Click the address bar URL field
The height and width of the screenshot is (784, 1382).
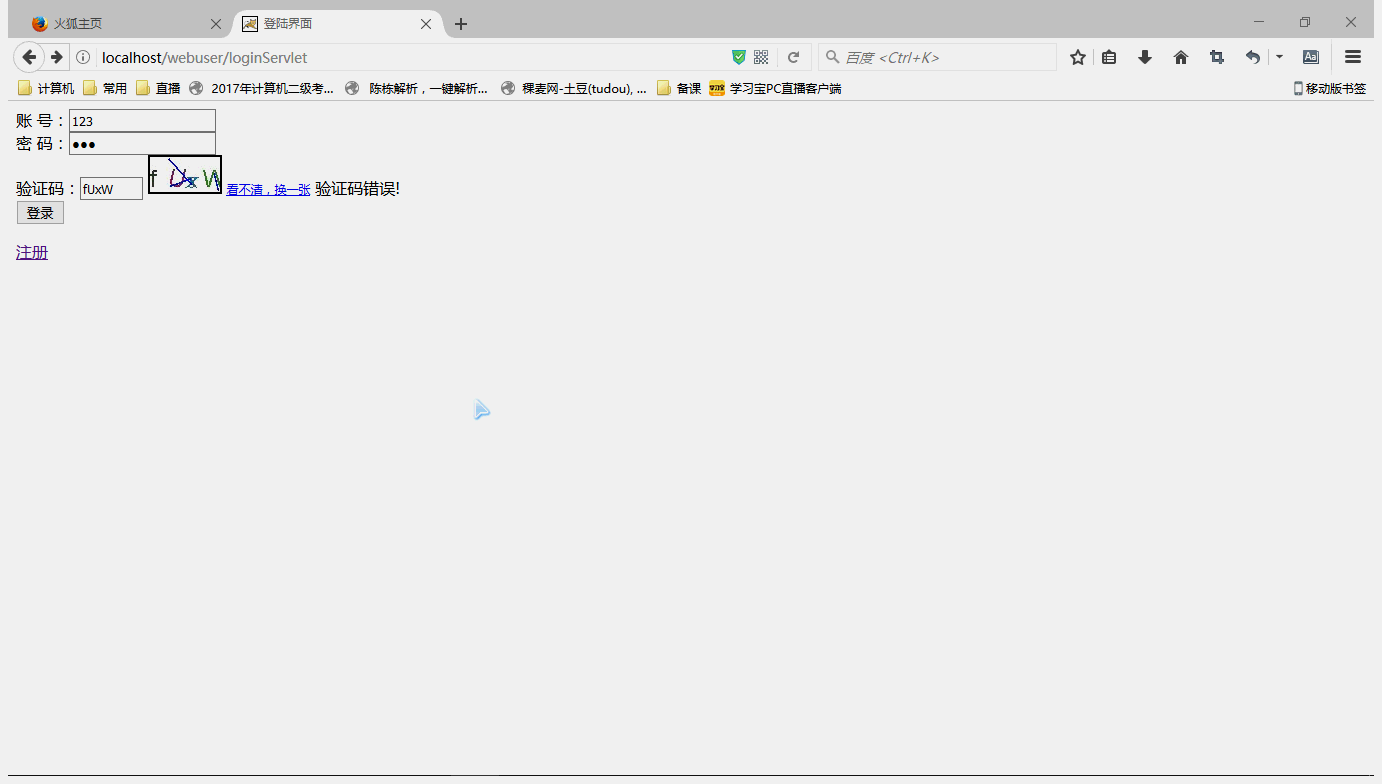point(412,57)
